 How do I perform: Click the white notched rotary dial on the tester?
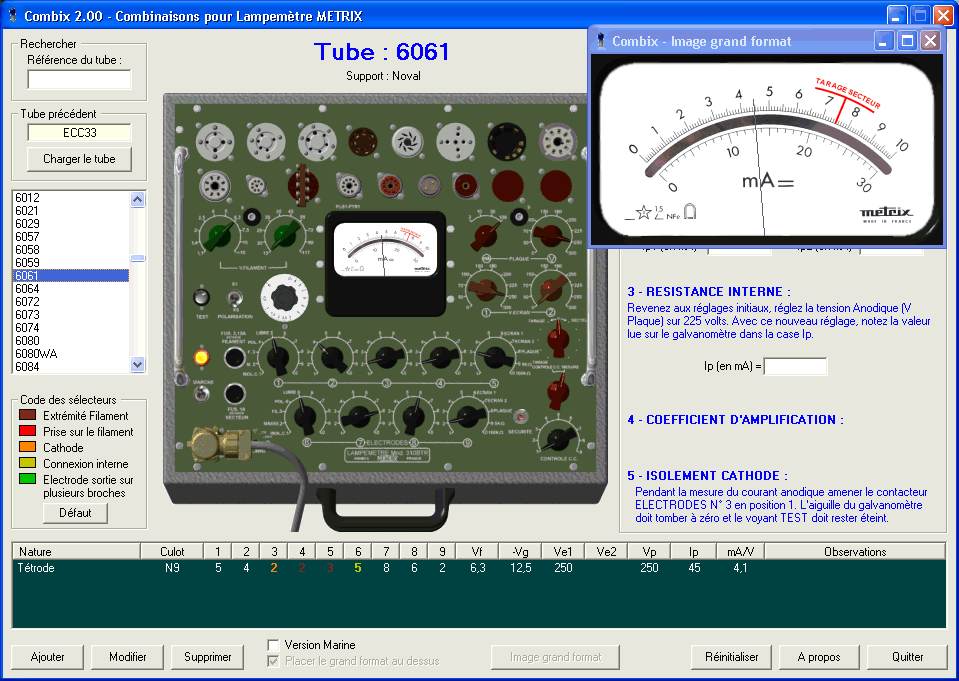pyautogui.click(x=284, y=298)
